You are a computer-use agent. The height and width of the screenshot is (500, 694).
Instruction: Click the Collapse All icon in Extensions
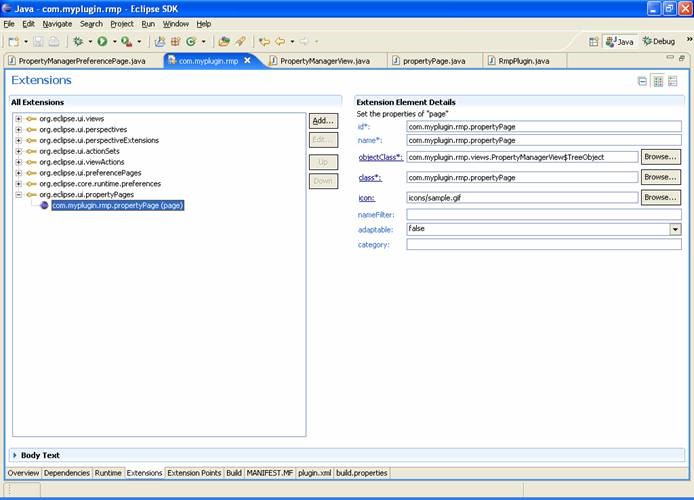642,81
